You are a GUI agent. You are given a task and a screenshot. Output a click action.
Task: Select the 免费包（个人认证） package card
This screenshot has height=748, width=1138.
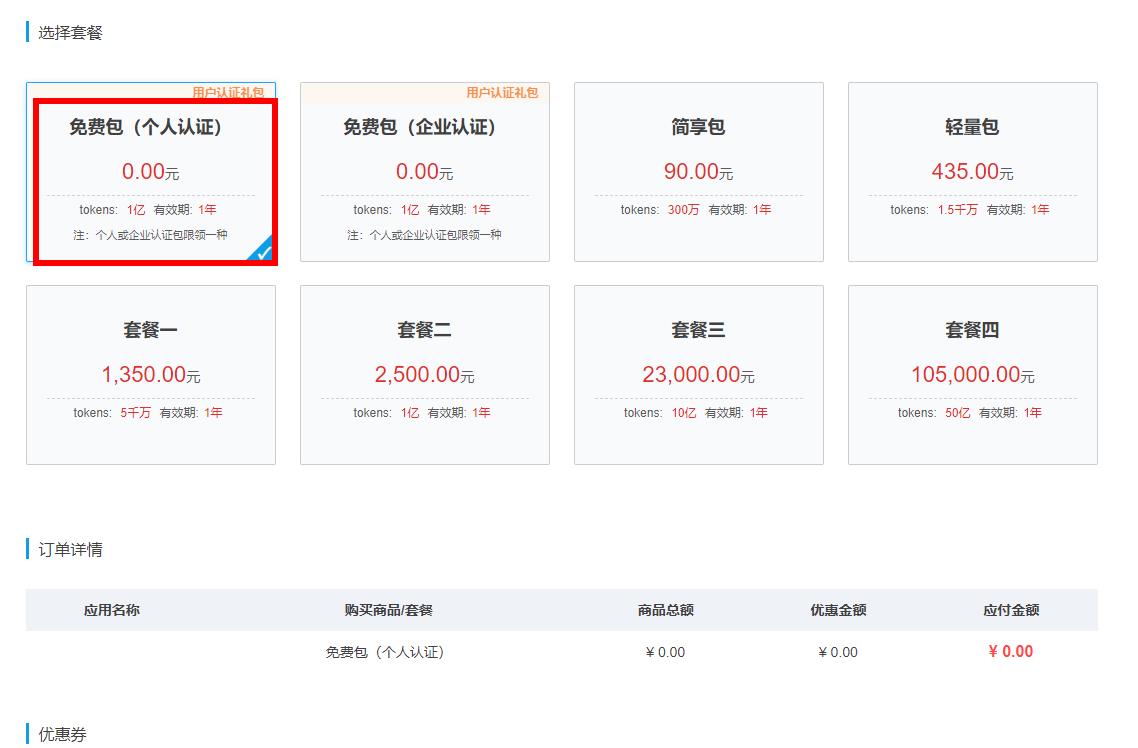pos(150,172)
